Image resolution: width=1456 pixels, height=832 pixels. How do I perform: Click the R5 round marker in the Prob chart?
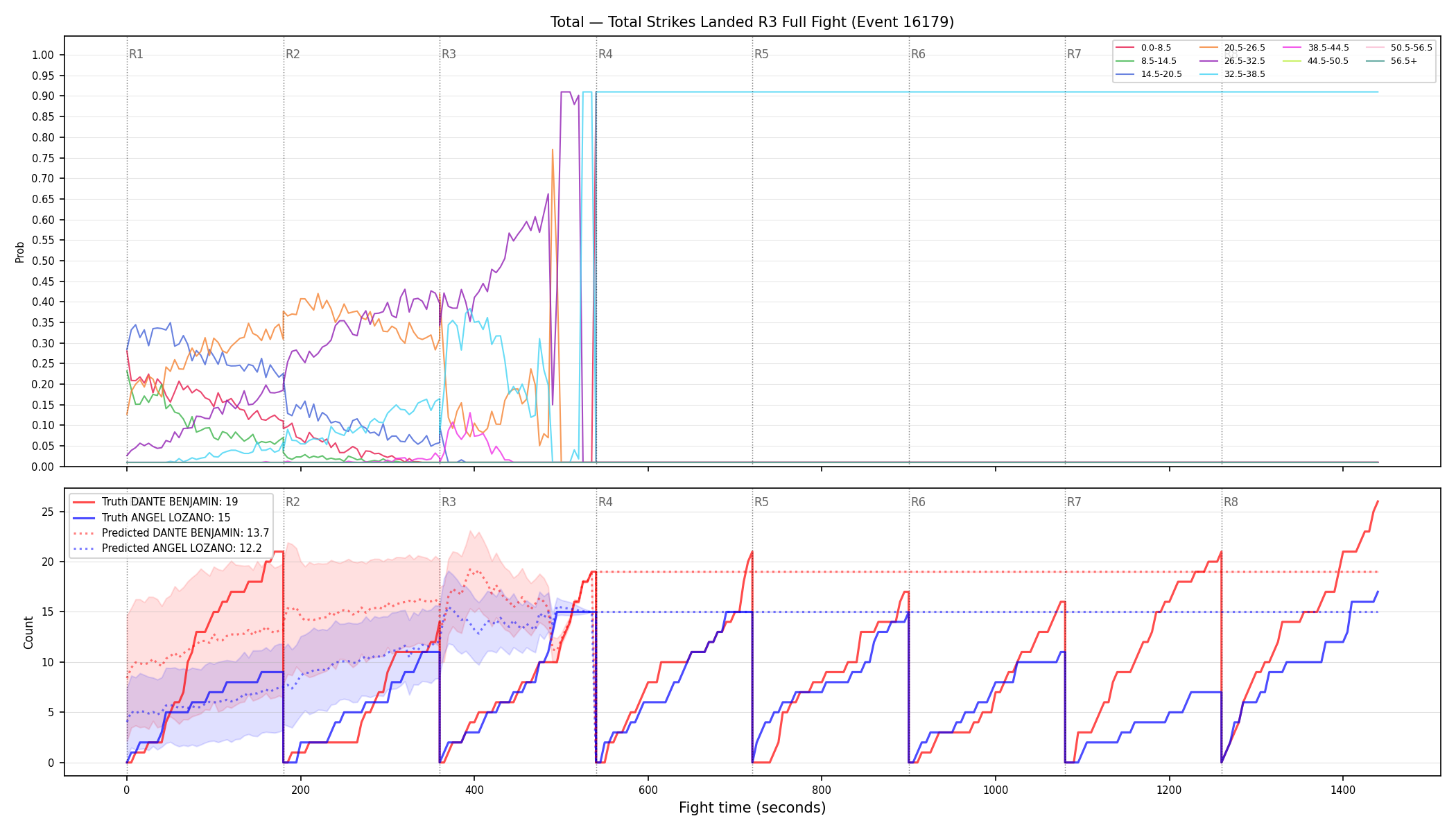(x=761, y=54)
